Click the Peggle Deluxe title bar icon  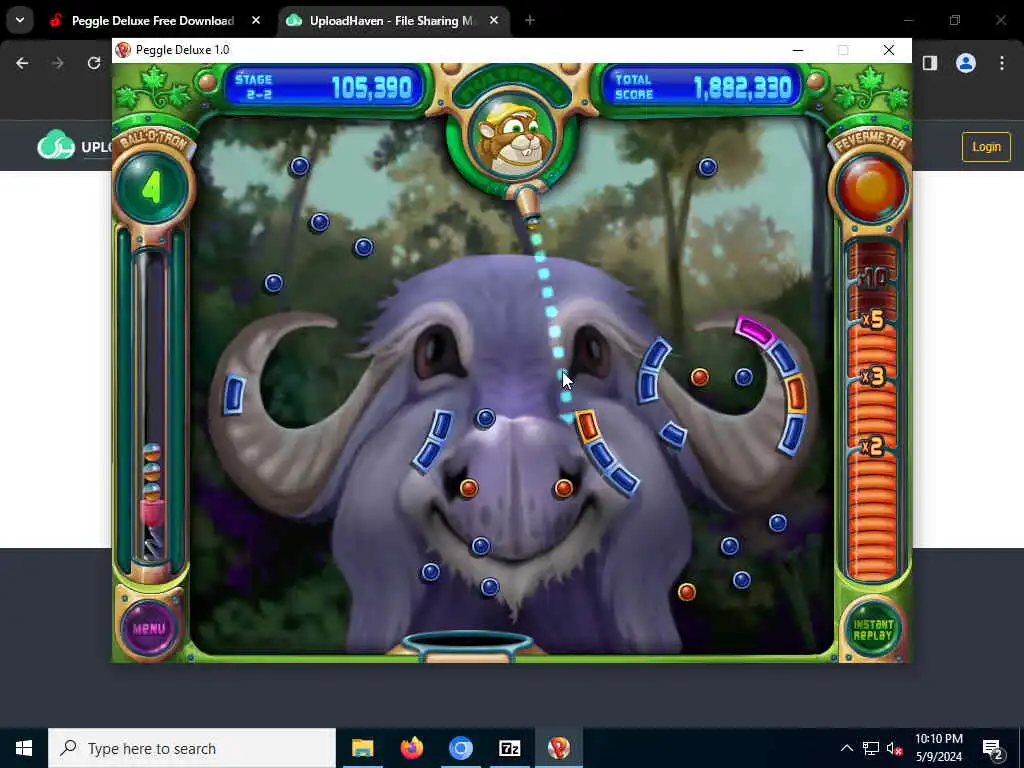click(x=123, y=50)
